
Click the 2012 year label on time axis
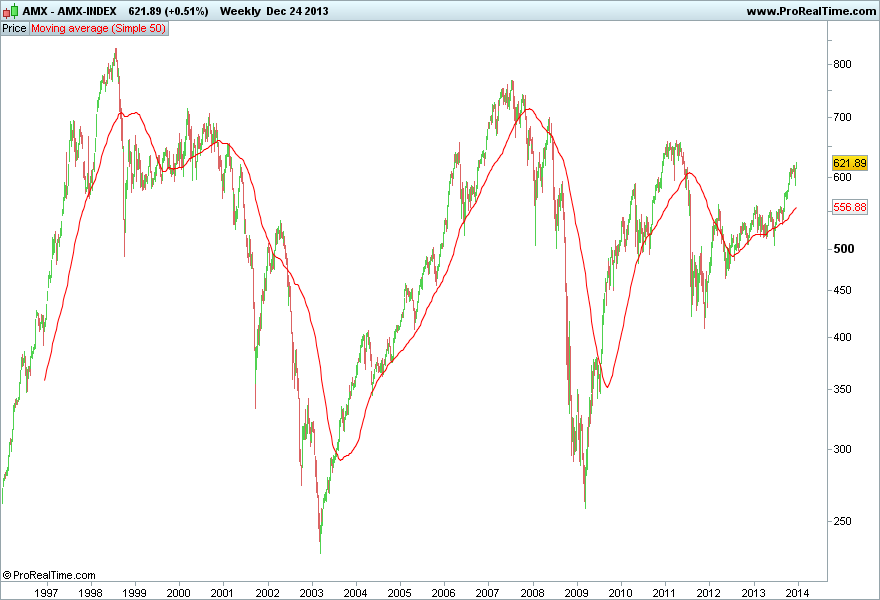pos(708,593)
